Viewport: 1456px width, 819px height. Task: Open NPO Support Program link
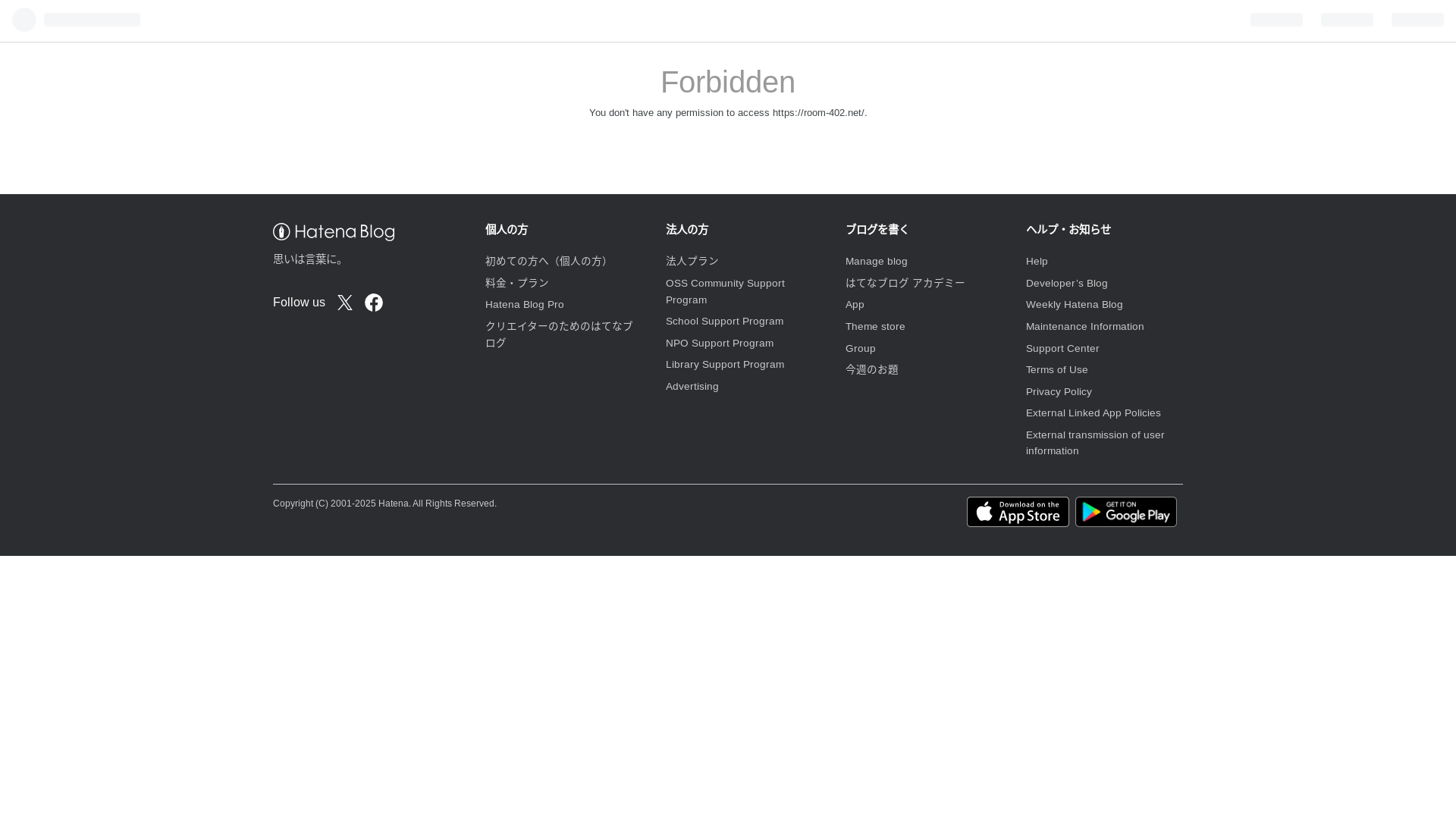click(x=720, y=344)
